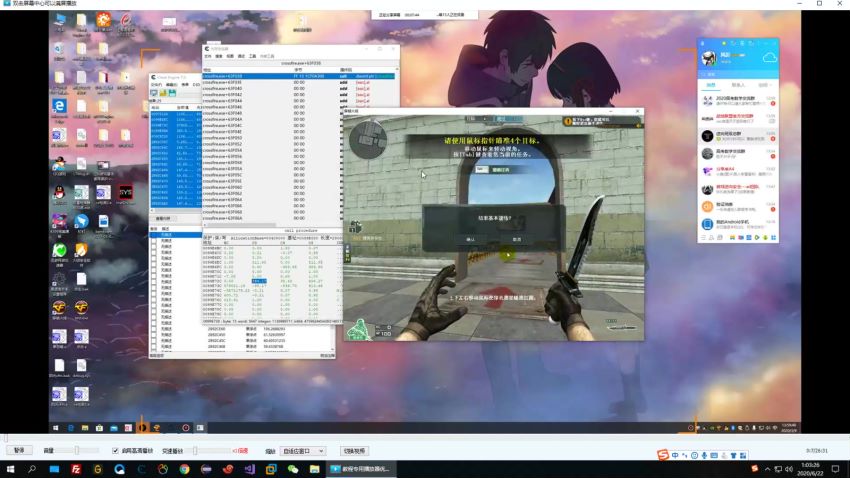Click the QQ search input field
The height and width of the screenshot is (478, 850).
[738, 74]
